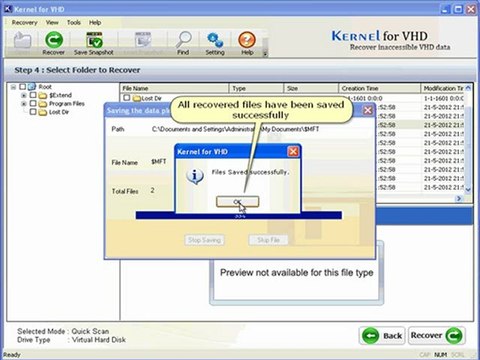
Task: Tick the $Extend folder checkbox
Action: coord(33,95)
